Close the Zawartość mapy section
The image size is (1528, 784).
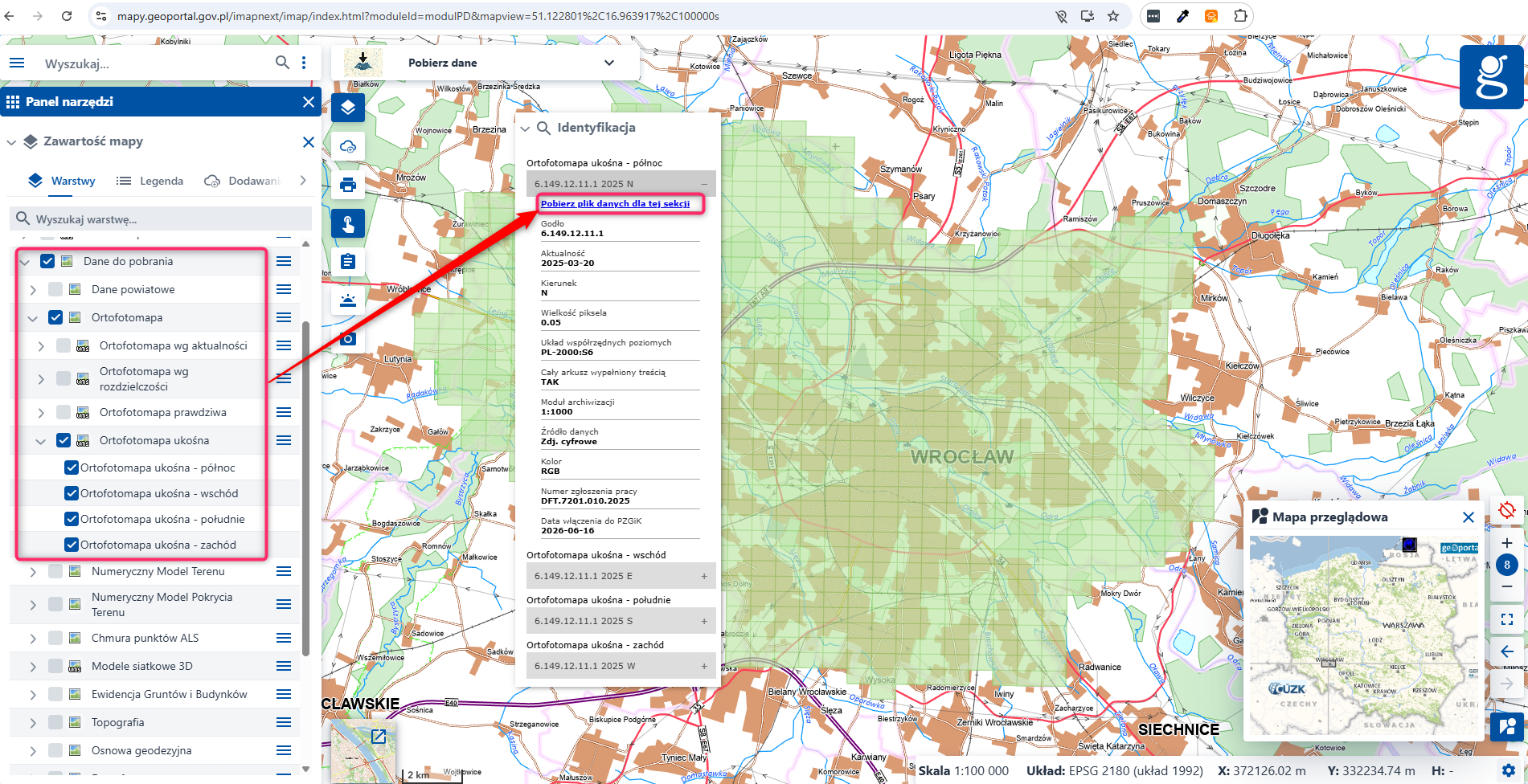point(309,142)
